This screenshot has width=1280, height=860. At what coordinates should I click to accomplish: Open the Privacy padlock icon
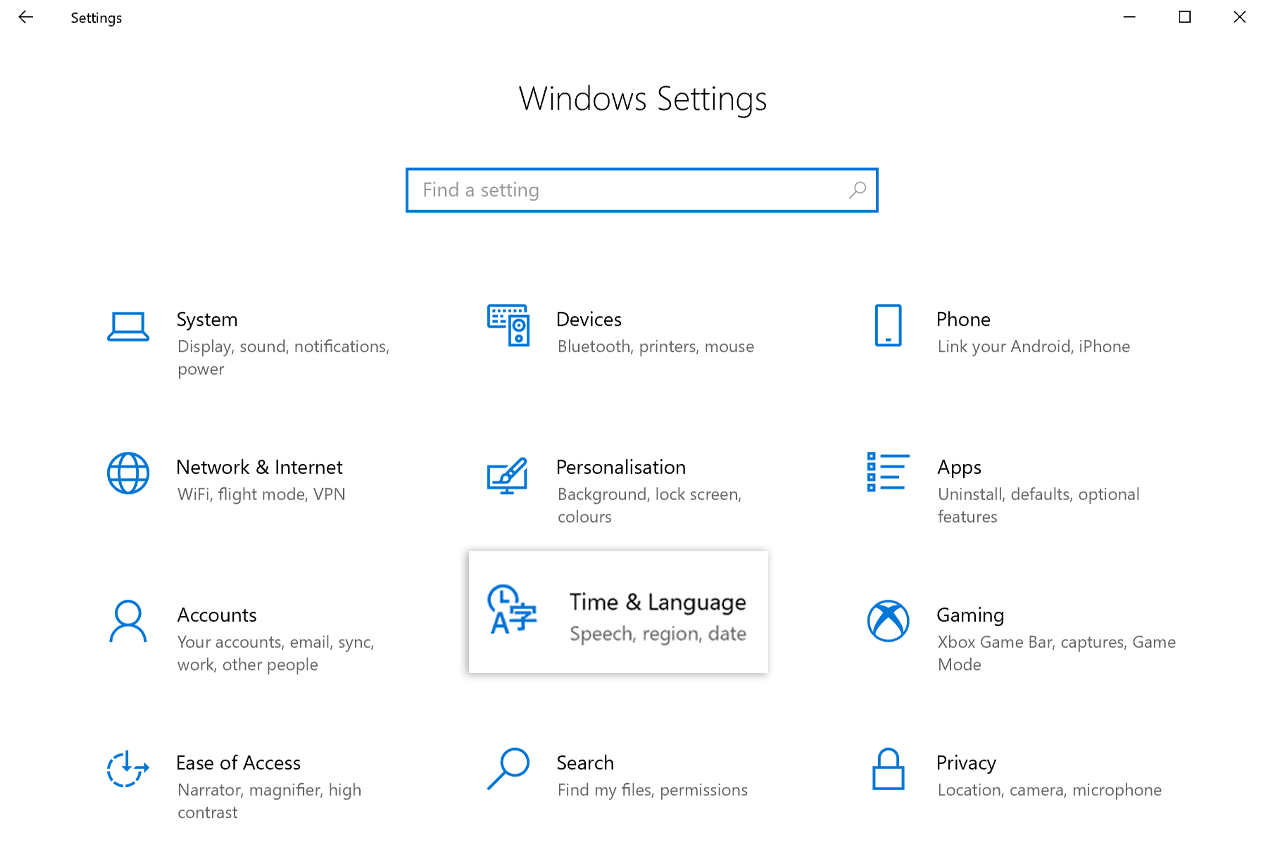pyautogui.click(x=887, y=769)
